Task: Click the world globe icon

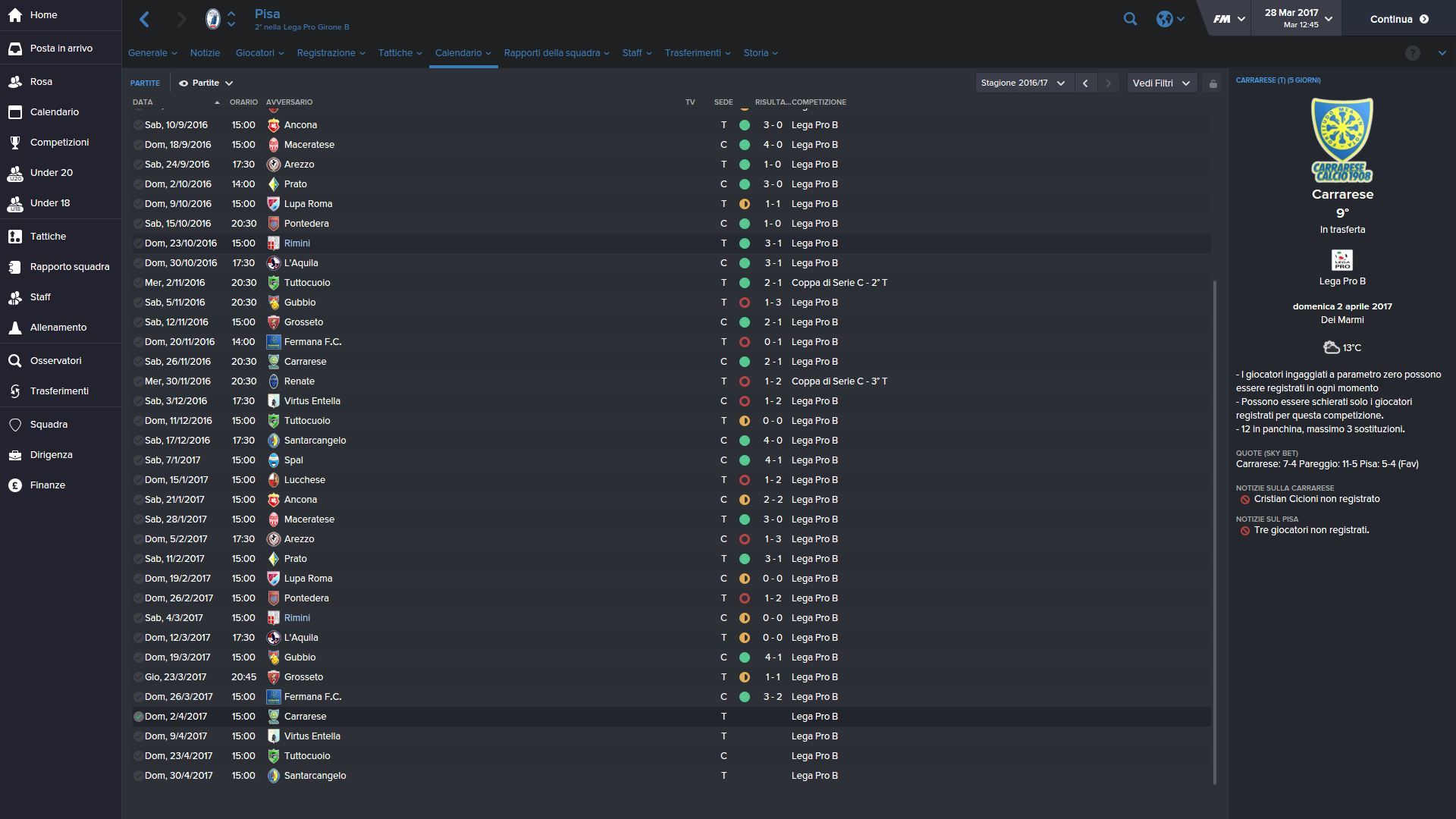Action: [x=1164, y=19]
